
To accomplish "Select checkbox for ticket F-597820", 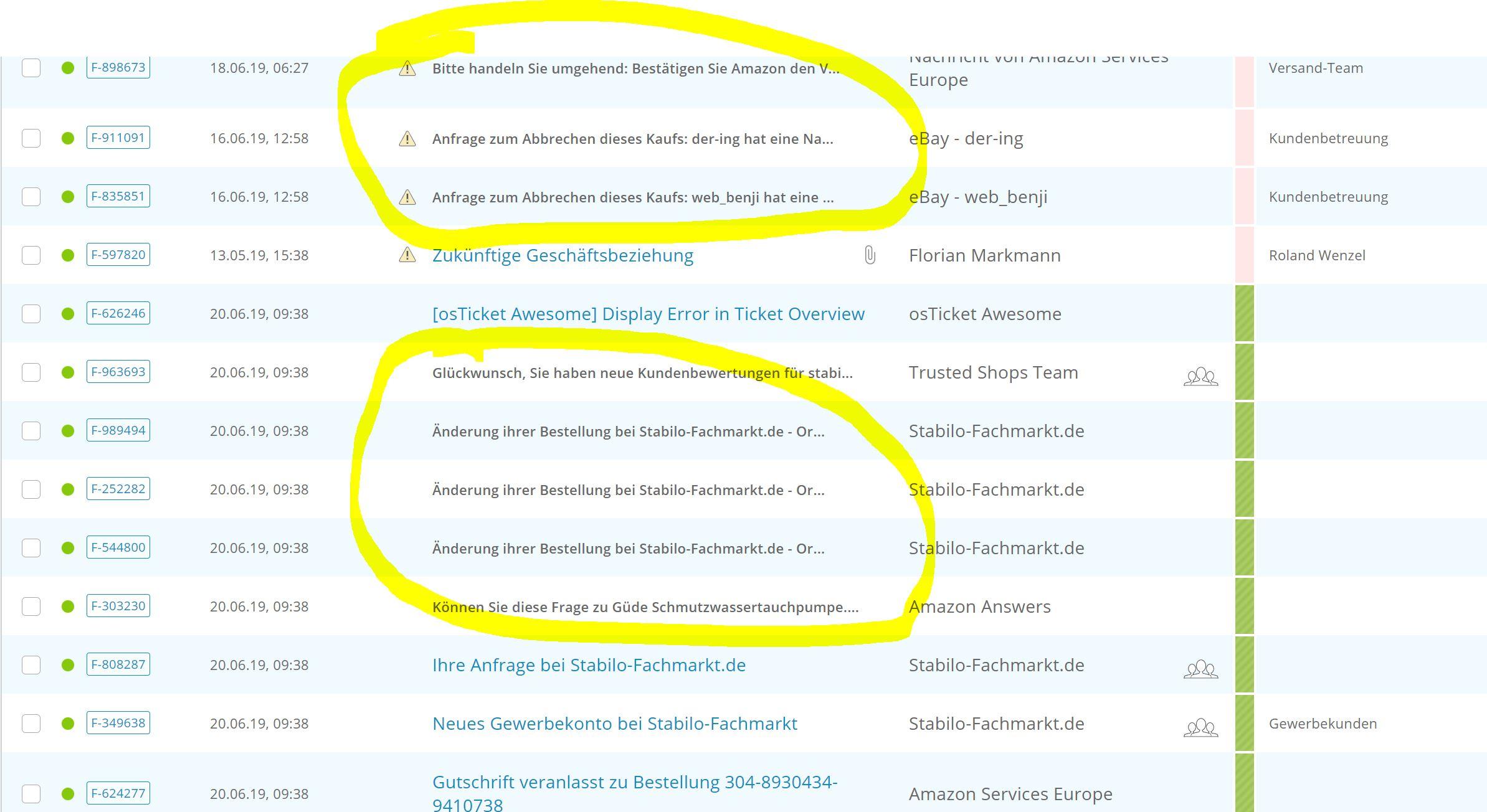I will click(x=31, y=255).
